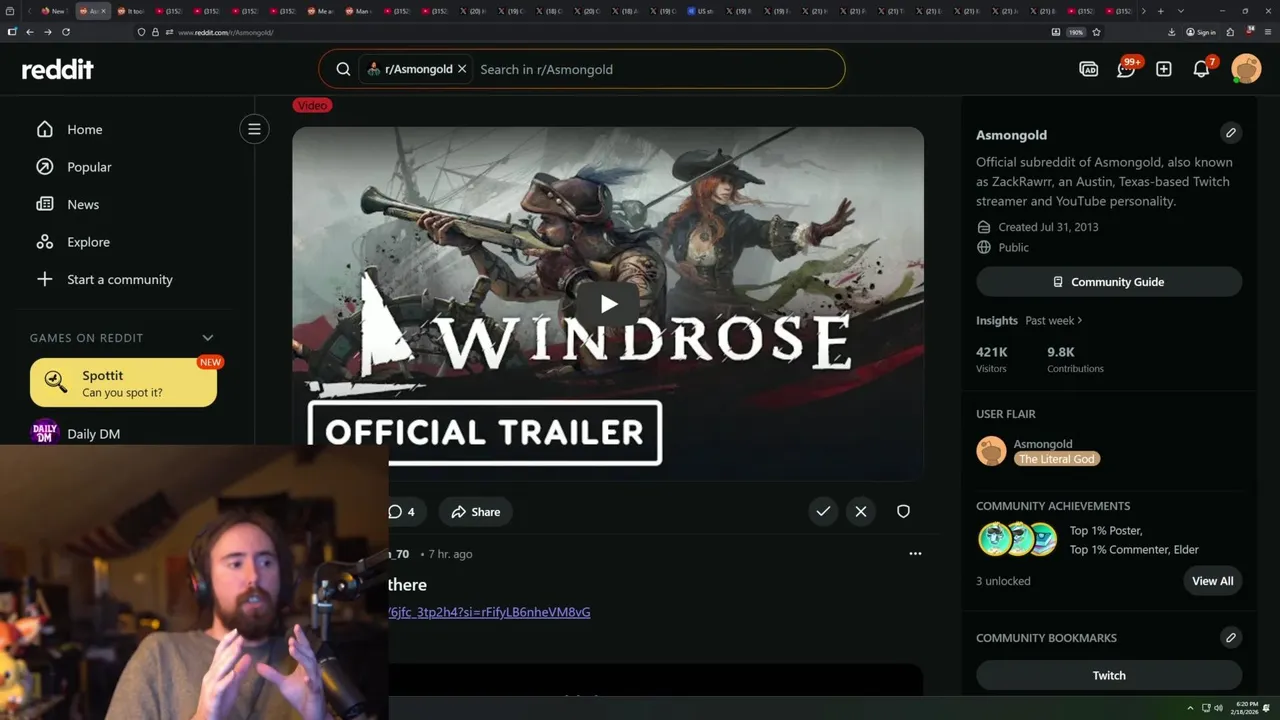Launch the Spottit game card
This screenshot has width=1280, height=720.
(123, 383)
